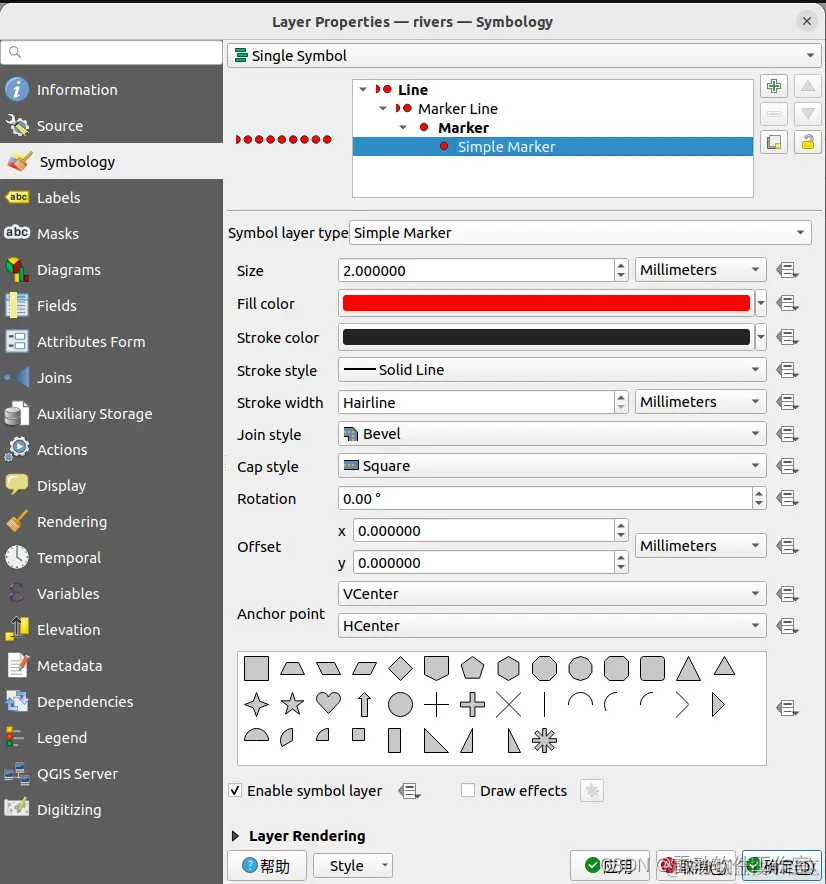Open the QGIS Server tab

click(112, 774)
